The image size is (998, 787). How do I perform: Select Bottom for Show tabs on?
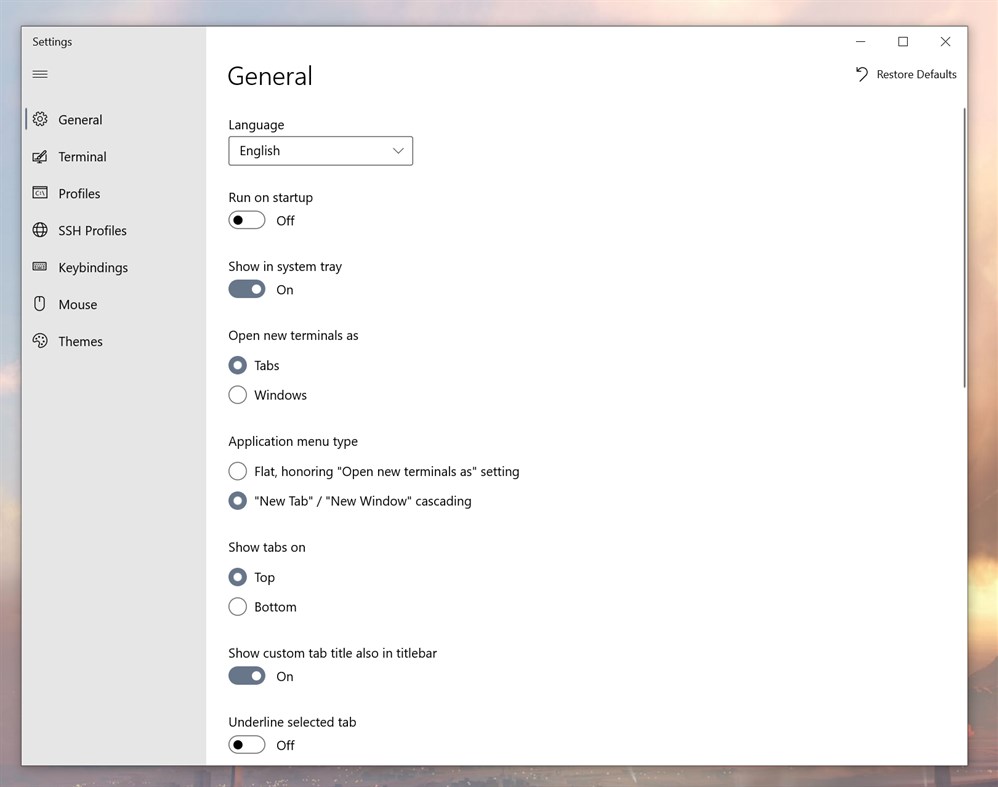click(237, 607)
